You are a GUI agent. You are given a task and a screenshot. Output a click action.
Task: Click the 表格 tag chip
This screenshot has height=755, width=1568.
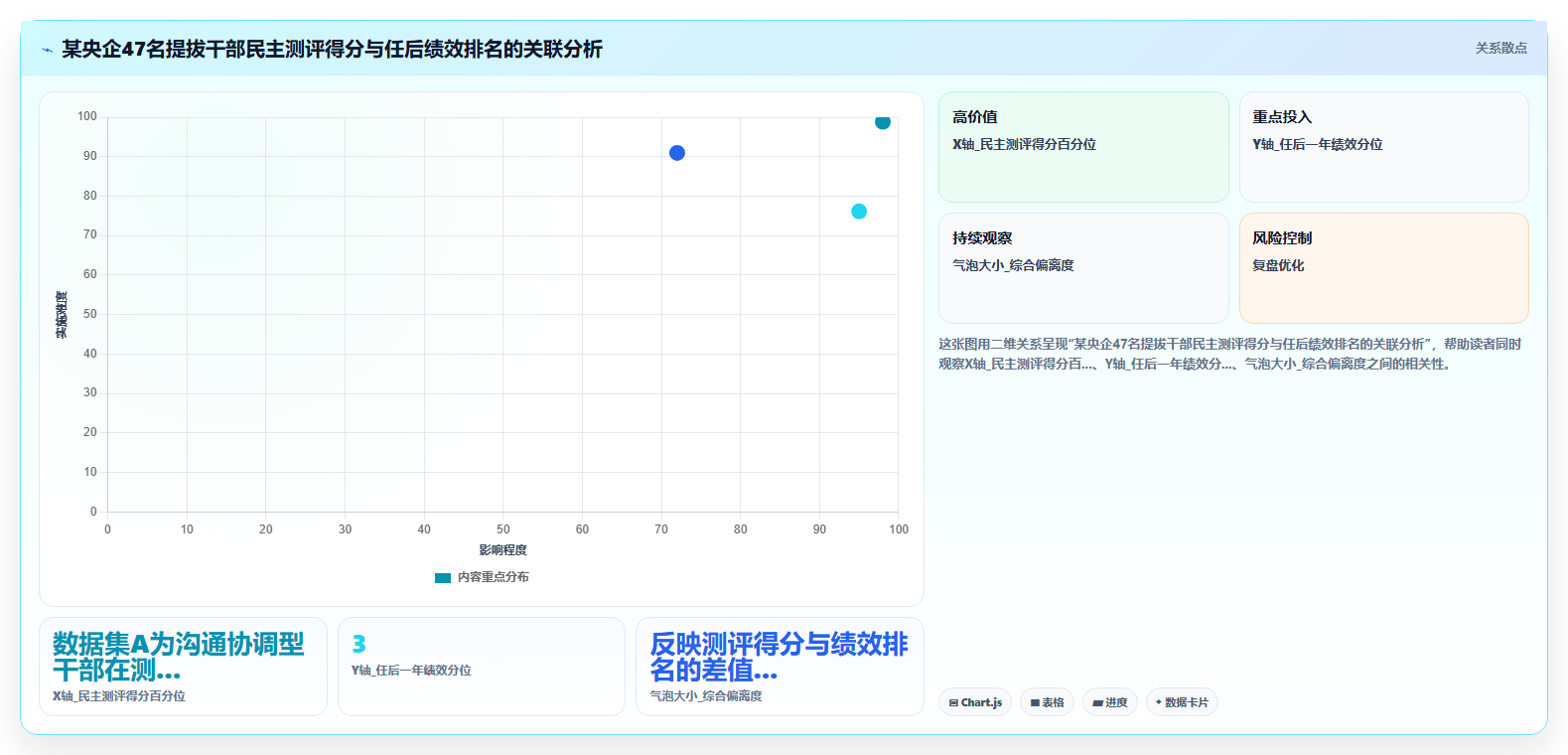[x=1047, y=702]
